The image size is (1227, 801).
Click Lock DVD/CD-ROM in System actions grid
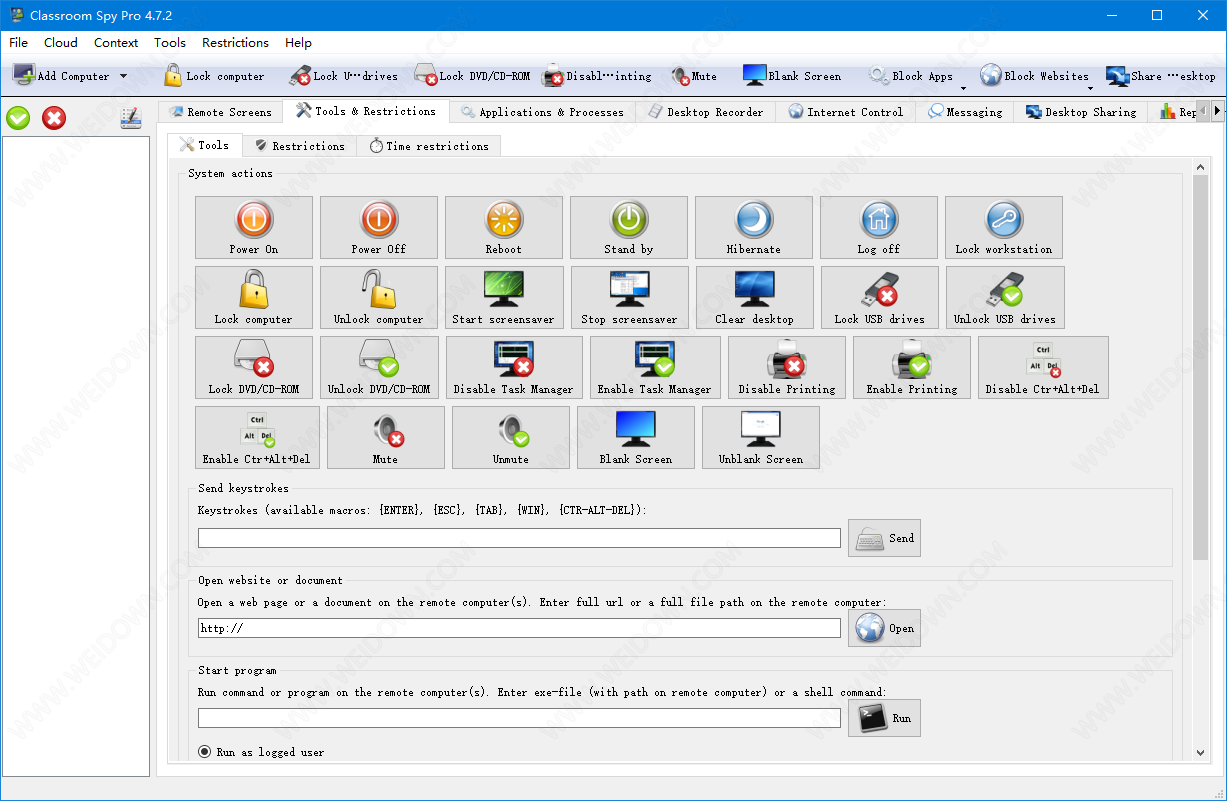tap(254, 367)
